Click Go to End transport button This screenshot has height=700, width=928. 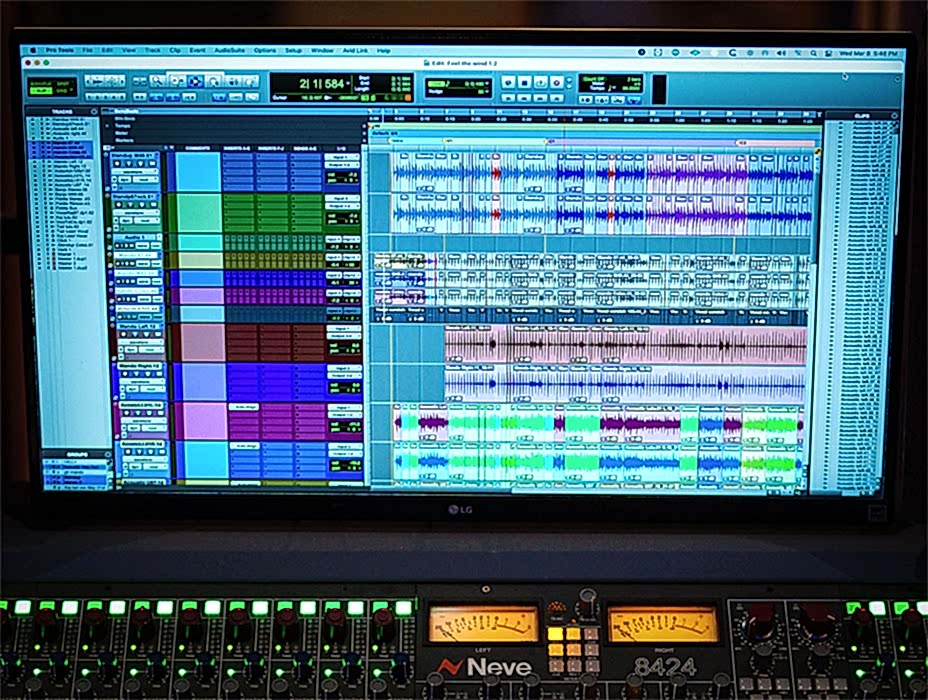(x=556, y=98)
